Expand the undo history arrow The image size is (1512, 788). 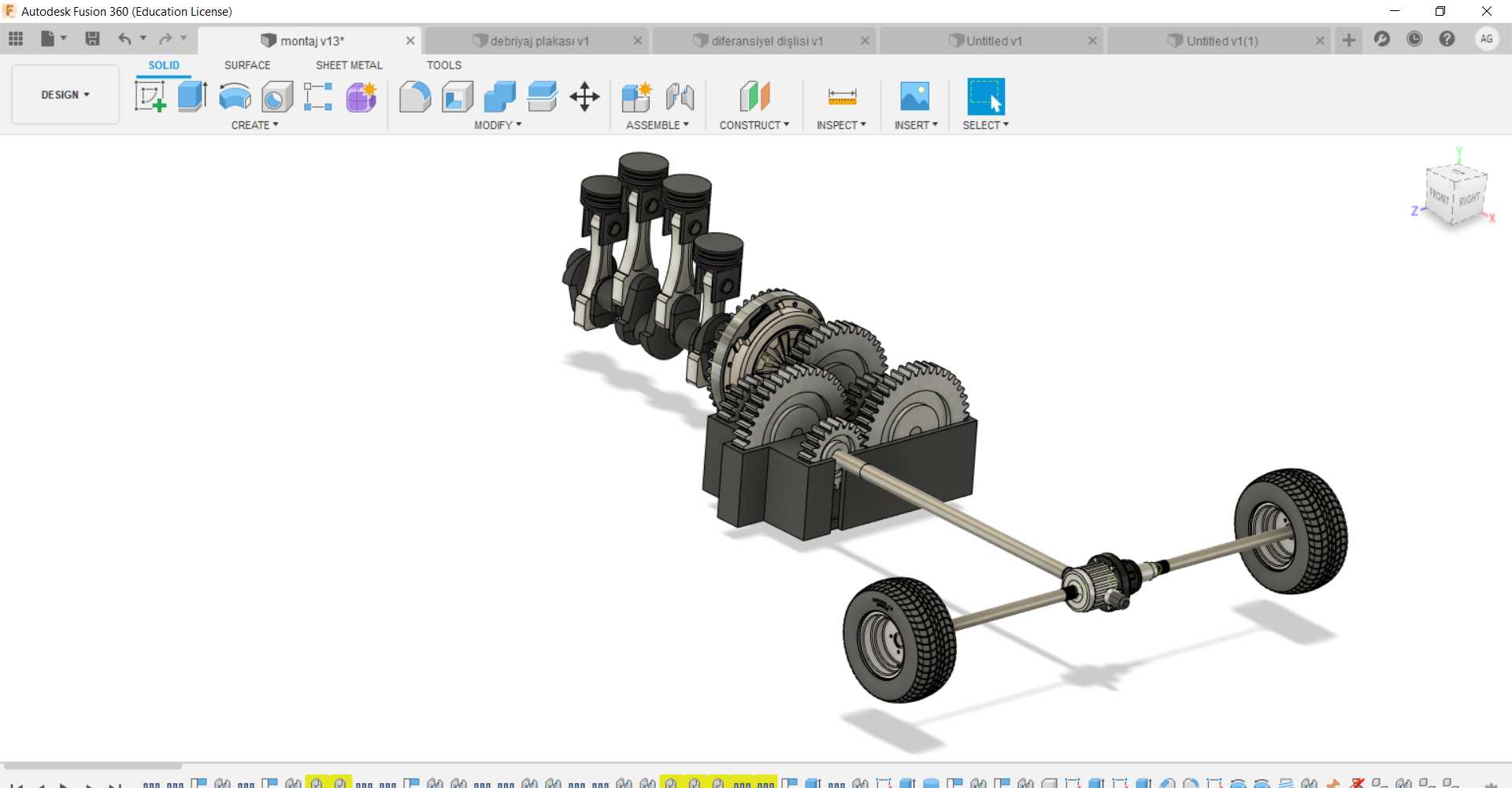[143, 38]
